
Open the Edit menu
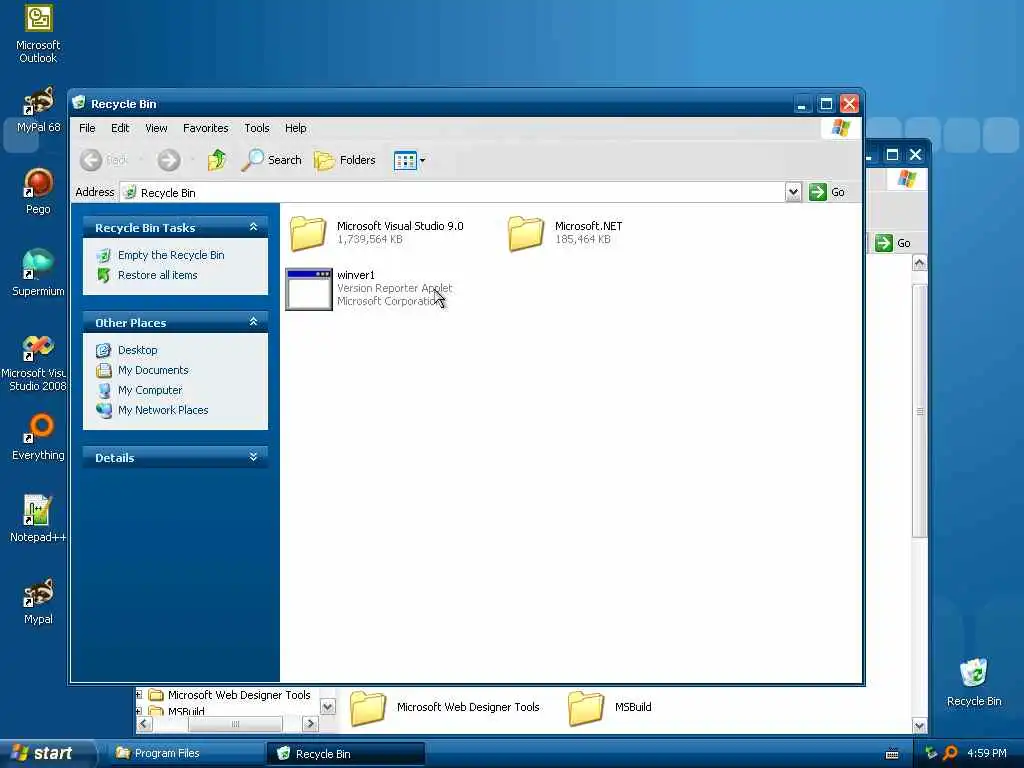120,128
